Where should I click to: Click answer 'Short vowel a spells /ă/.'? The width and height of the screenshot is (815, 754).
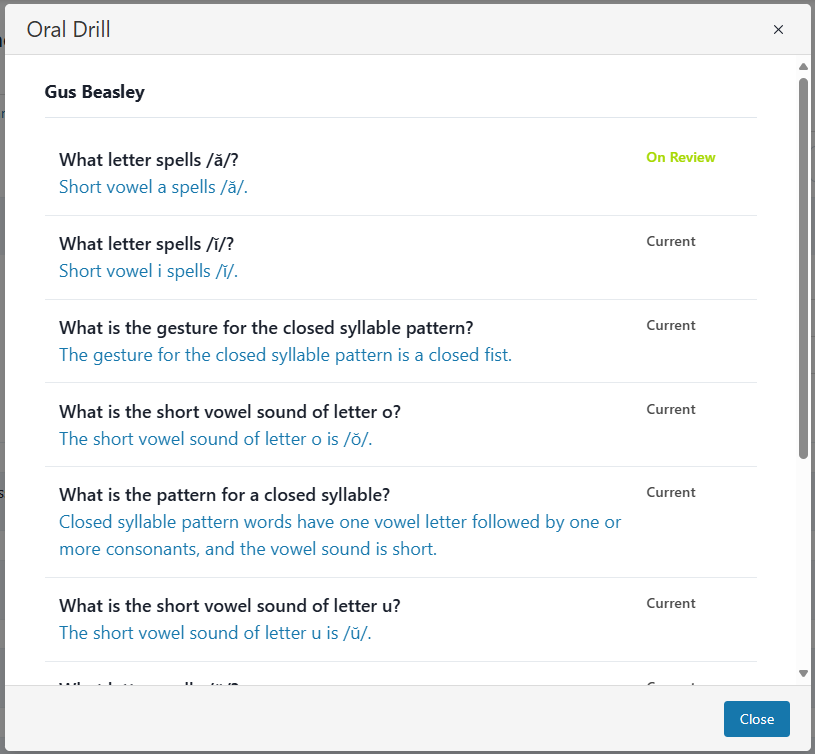point(153,187)
